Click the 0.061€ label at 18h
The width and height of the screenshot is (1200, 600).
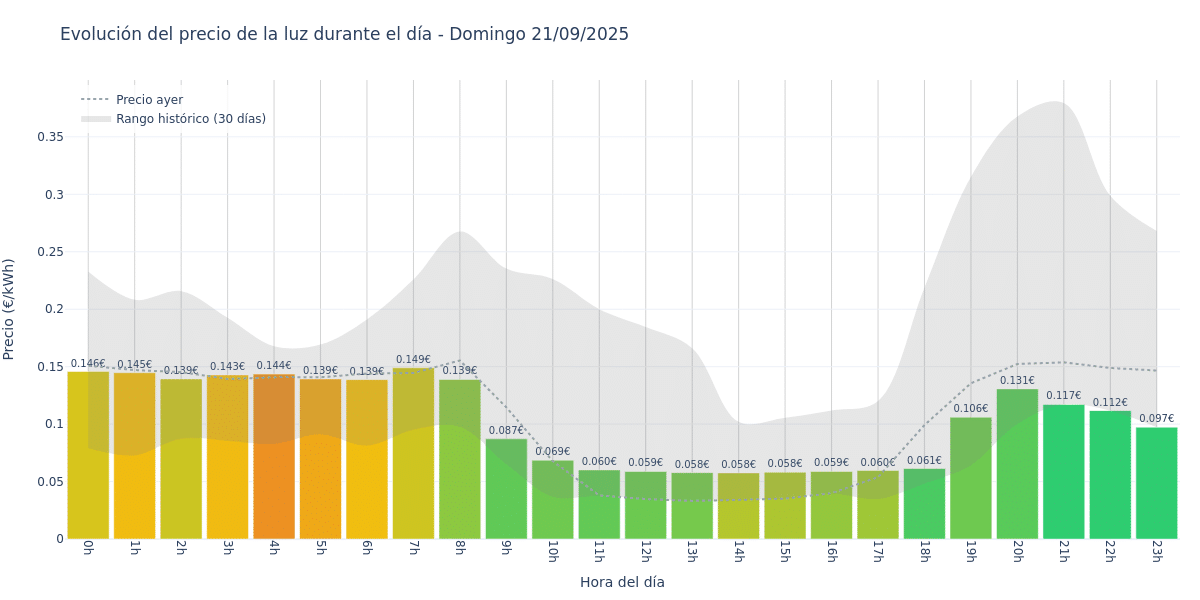[x=924, y=461]
